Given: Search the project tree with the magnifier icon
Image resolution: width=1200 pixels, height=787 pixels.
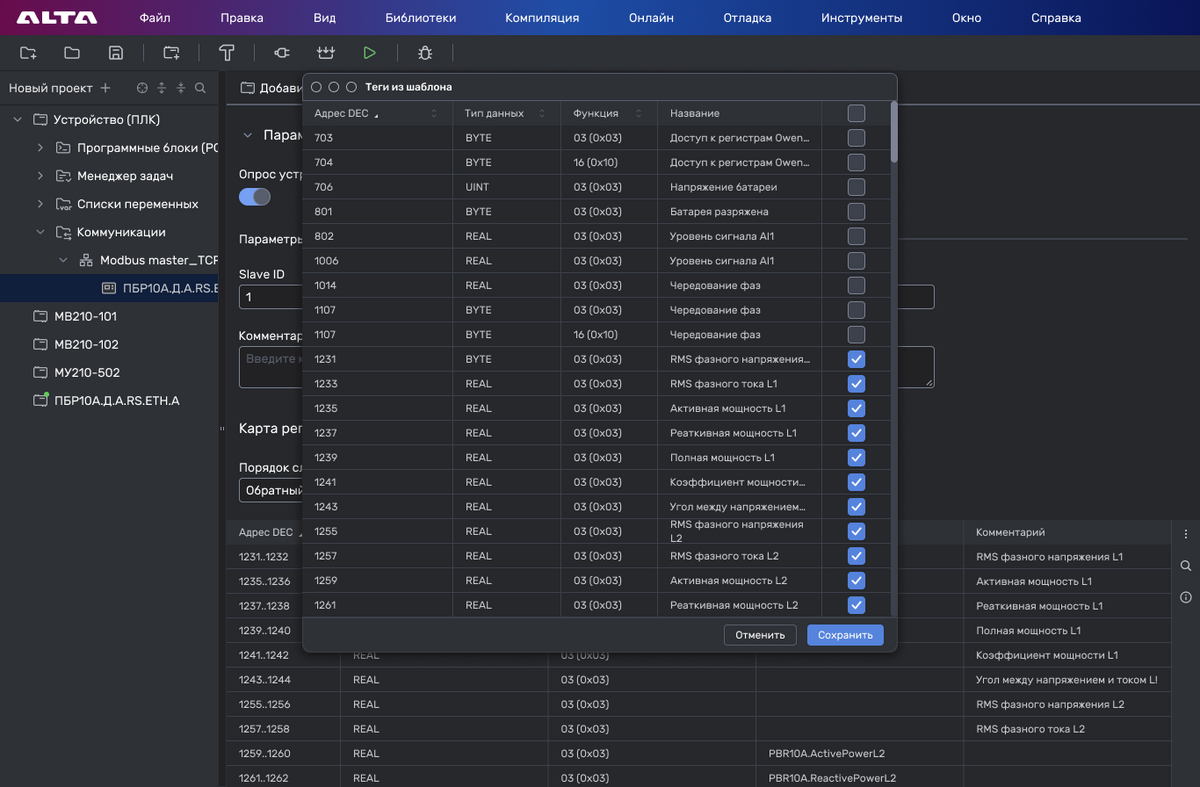Looking at the screenshot, I should (200, 88).
